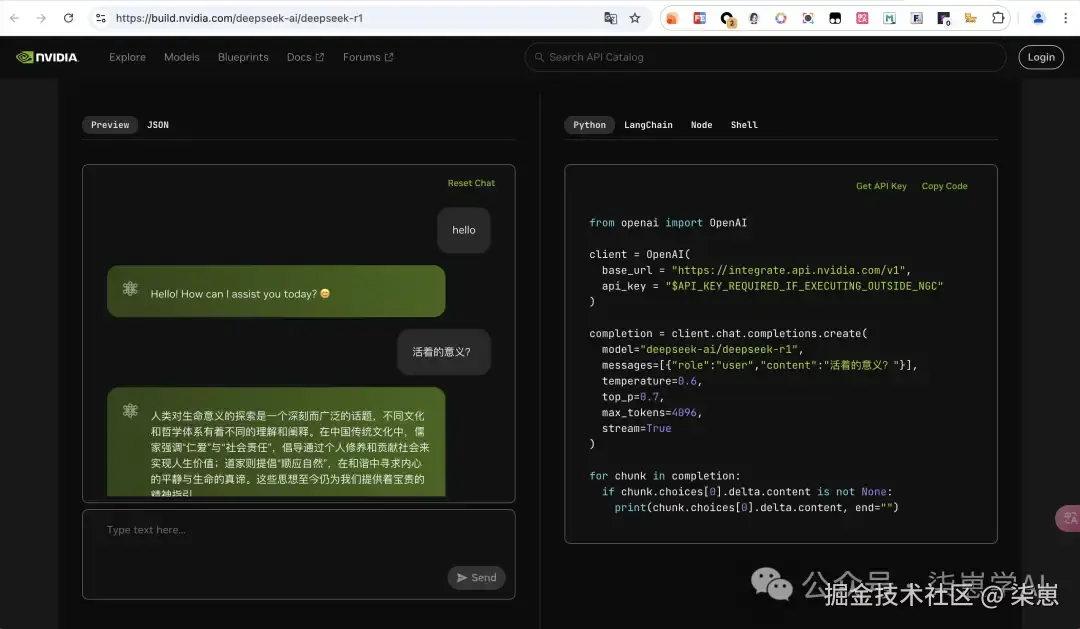The image size is (1080, 629).
Task: Select the Shell code tab
Action: point(744,125)
